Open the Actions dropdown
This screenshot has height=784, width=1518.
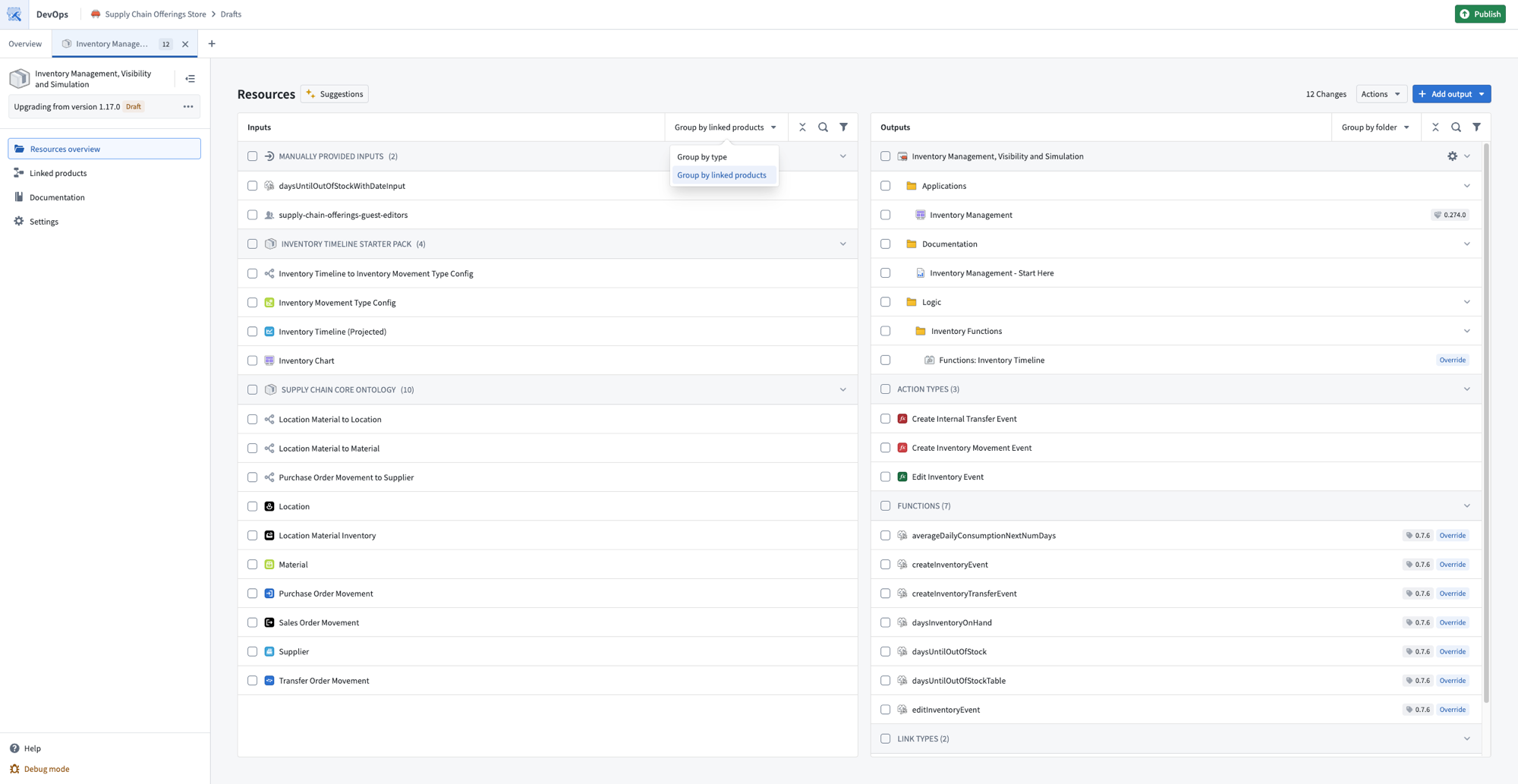click(1381, 94)
